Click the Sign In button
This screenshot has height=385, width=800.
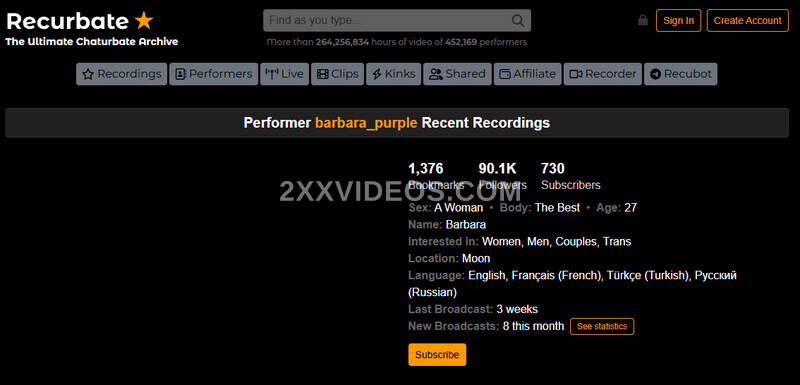pyautogui.click(x=678, y=20)
